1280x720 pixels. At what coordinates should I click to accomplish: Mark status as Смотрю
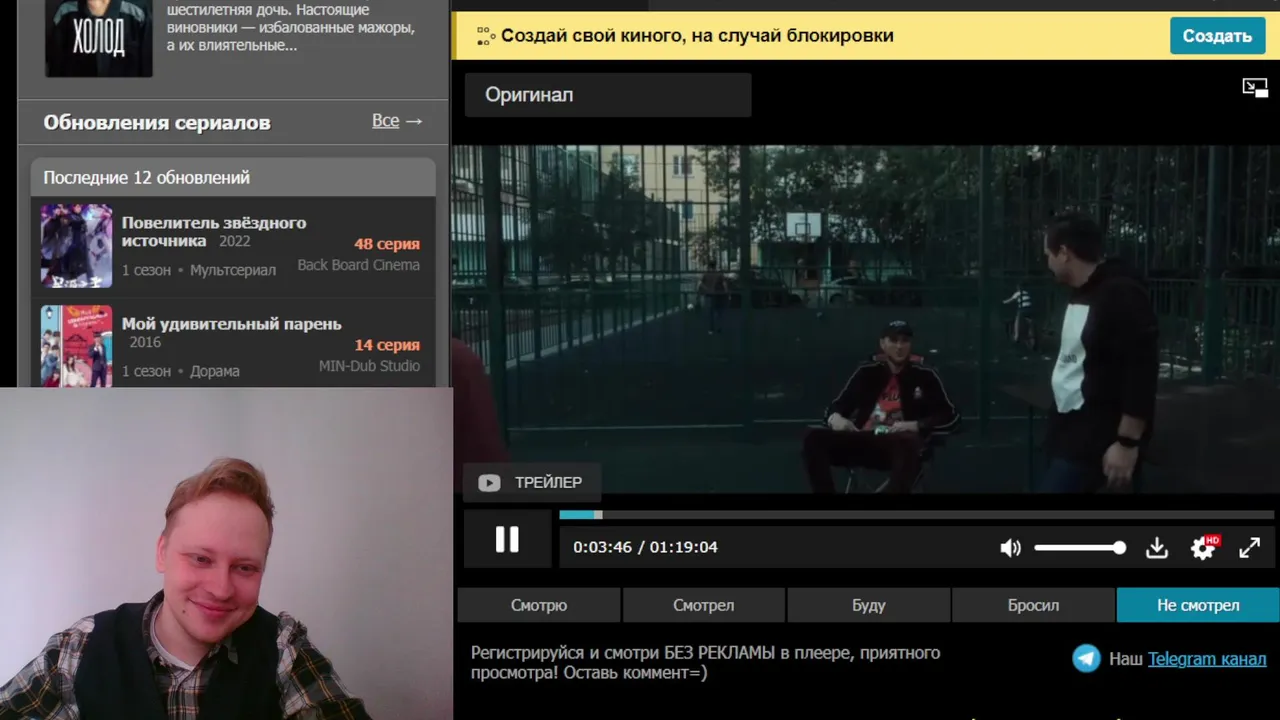pos(539,605)
